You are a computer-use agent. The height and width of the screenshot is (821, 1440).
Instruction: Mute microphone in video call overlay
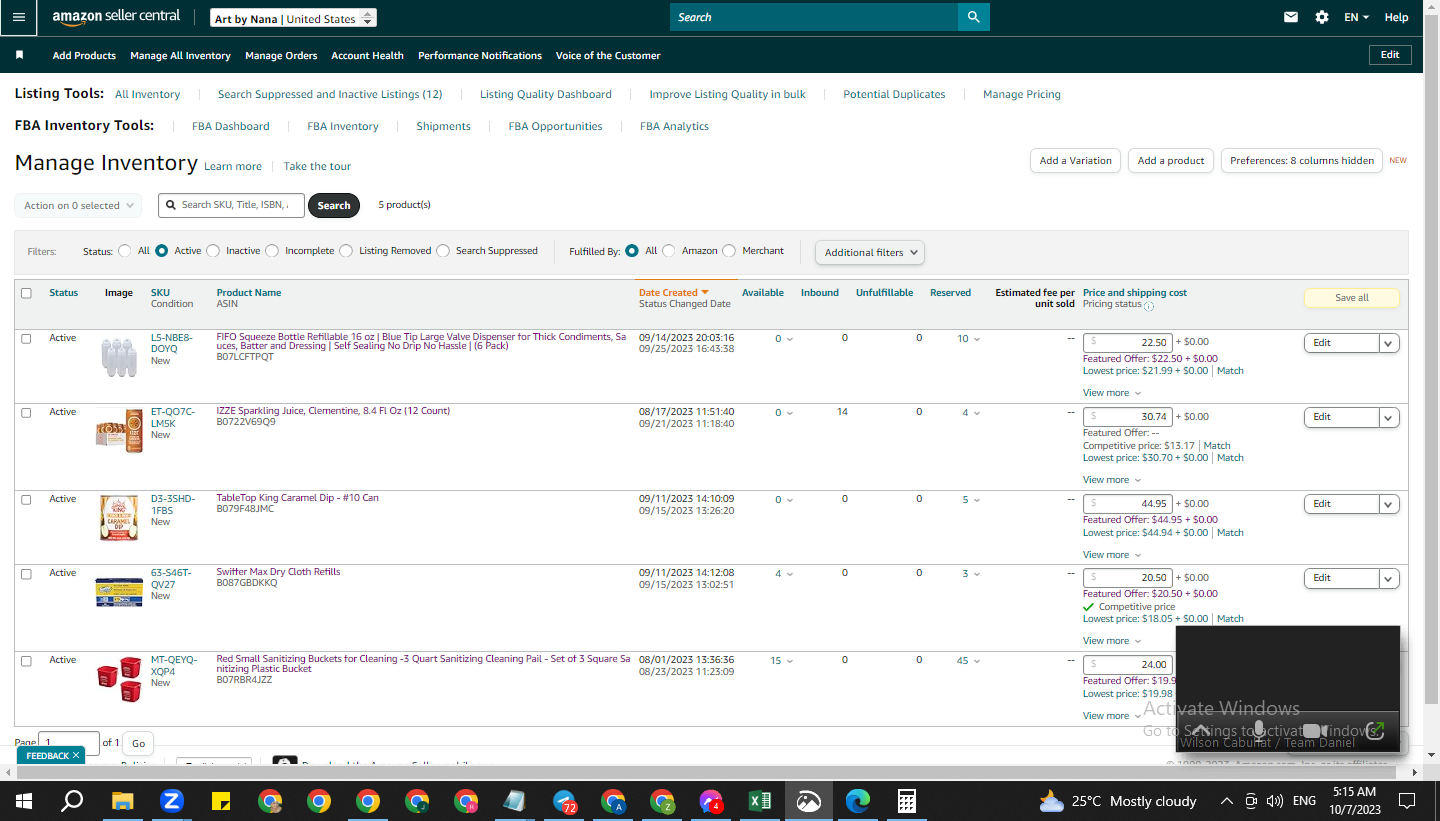tap(1259, 731)
